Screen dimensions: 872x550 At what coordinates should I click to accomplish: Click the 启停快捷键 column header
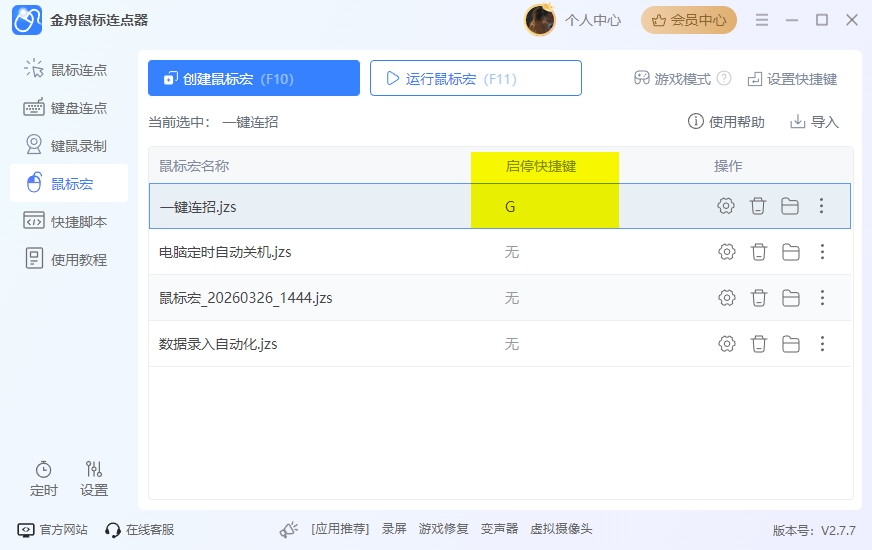click(541, 166)
